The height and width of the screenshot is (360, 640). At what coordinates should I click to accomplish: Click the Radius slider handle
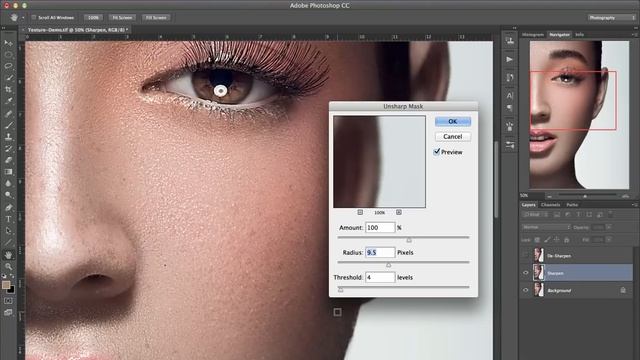[x=389, y=265]
